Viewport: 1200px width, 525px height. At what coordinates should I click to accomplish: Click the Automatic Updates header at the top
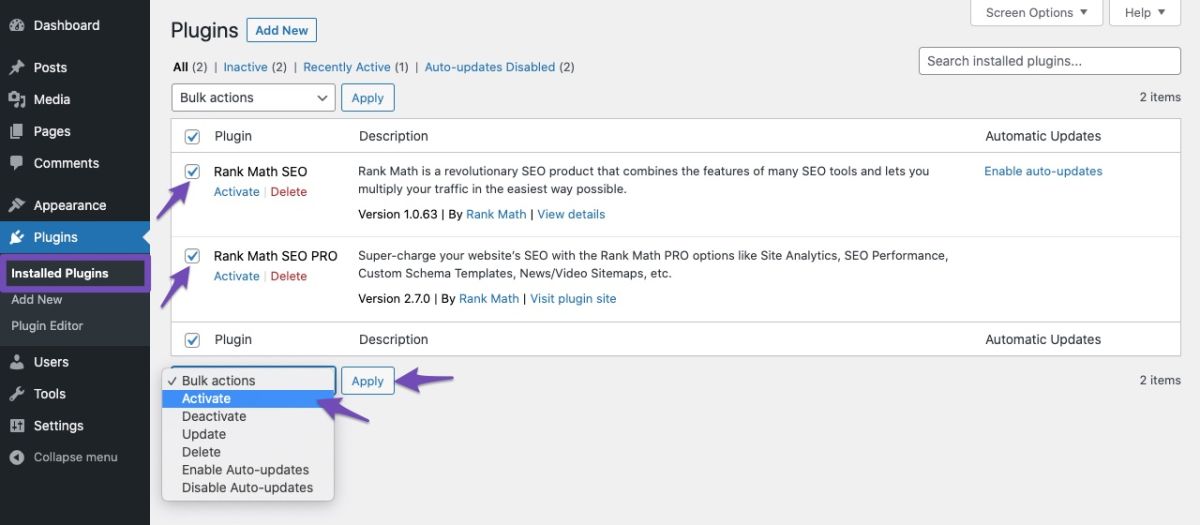[x=1043, y=136]
